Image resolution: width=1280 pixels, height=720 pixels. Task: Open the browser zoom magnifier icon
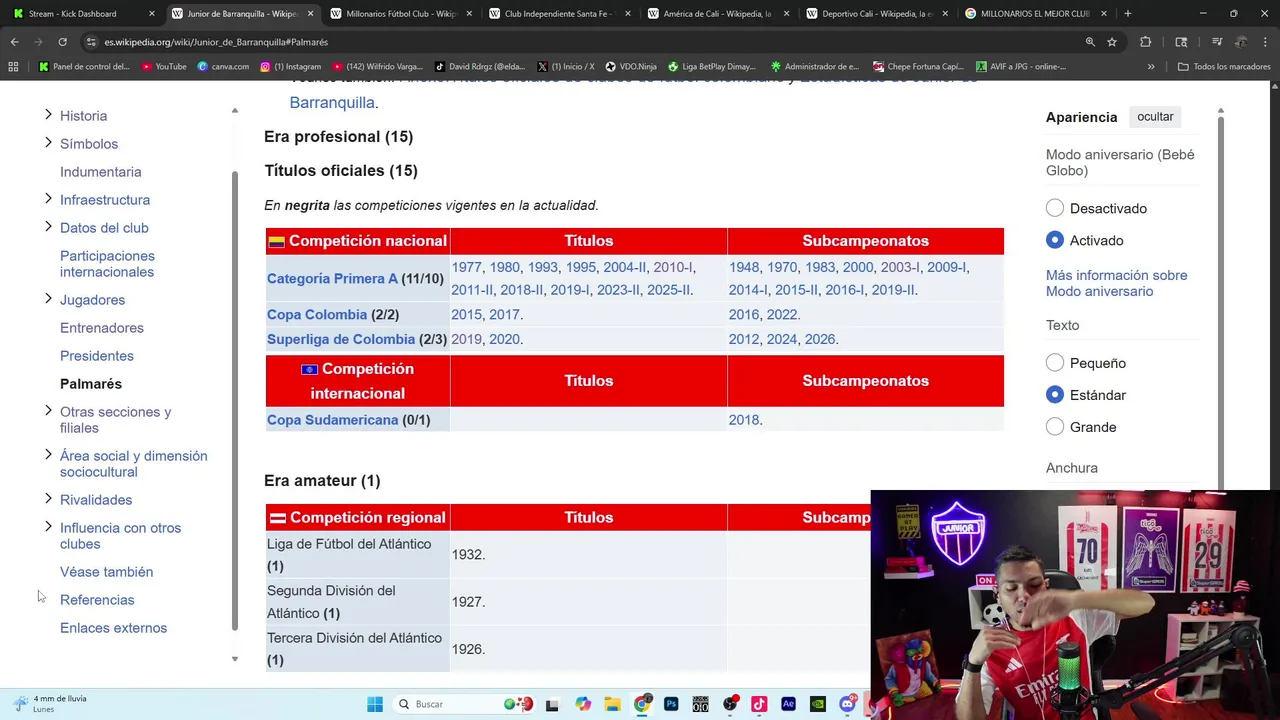tap(1090, 42)
